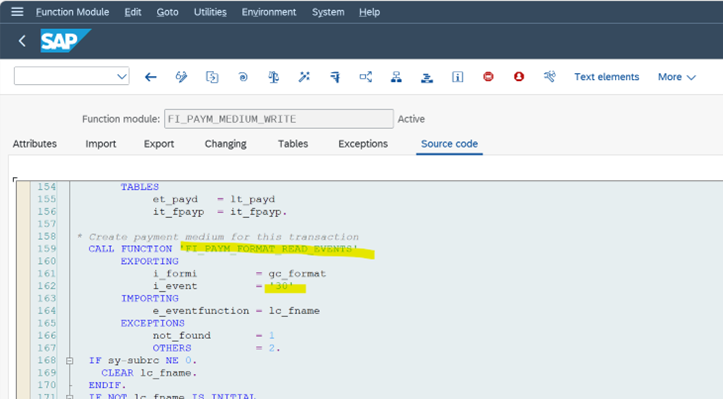Switch to the Export tab

[x=159, y=144]
